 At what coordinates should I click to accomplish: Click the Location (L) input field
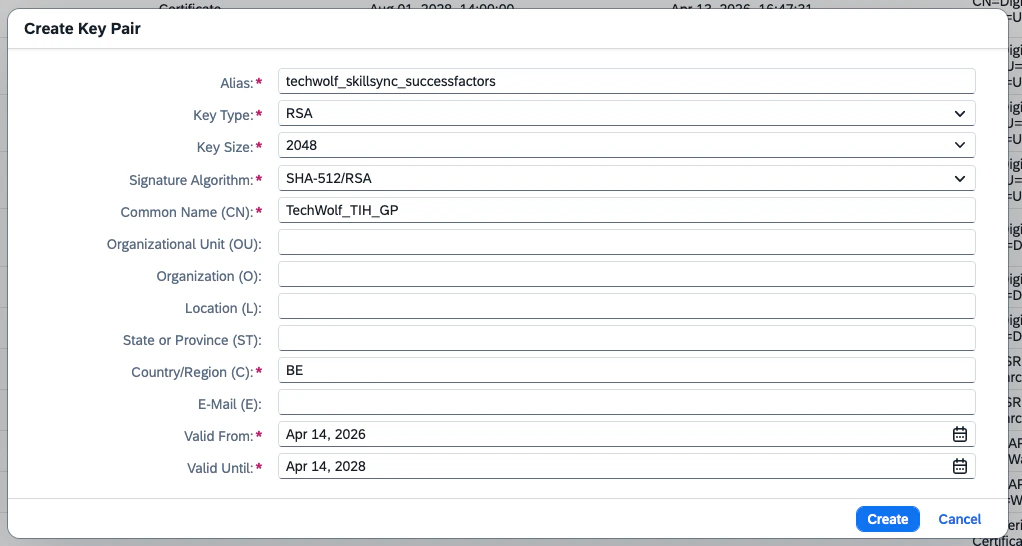click(626, 306)
